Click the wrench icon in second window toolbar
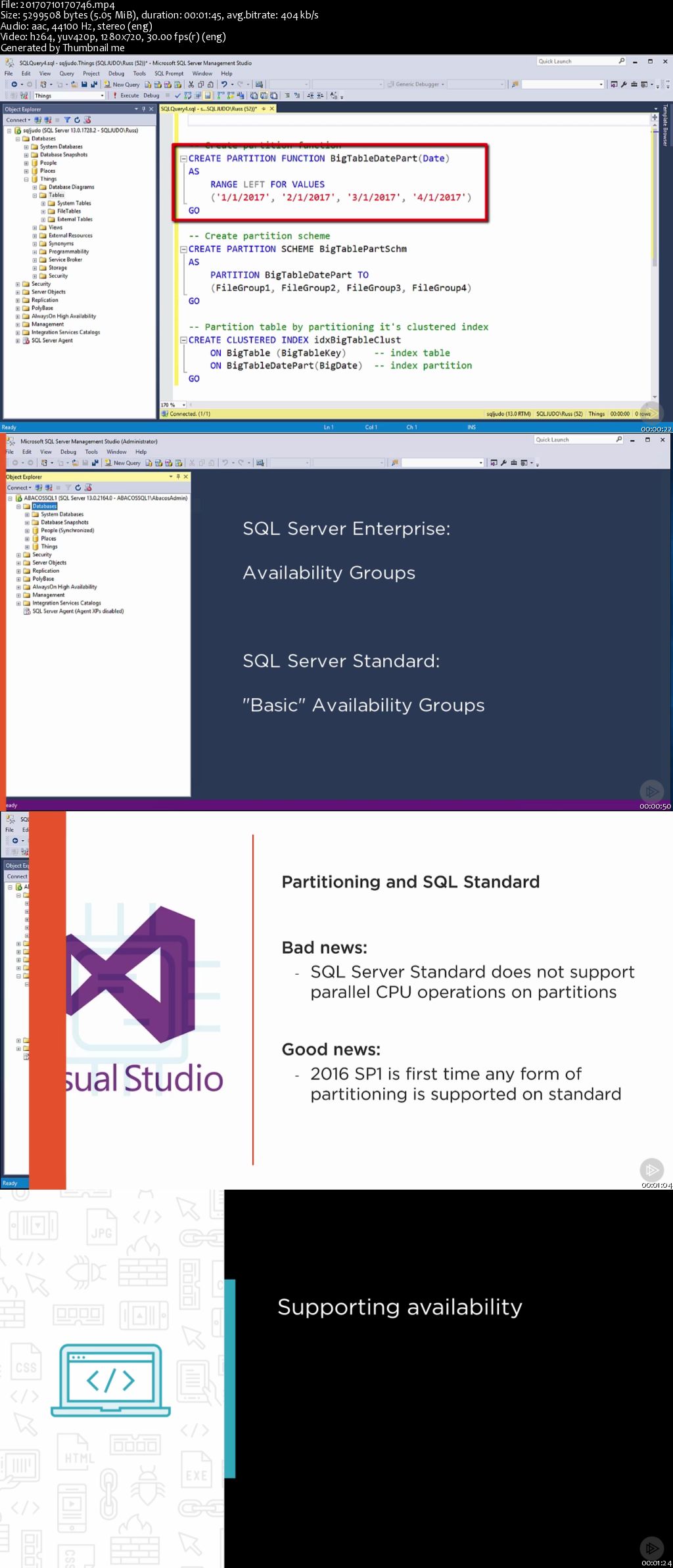The height and width of the screenshot is (1568, 673). 503,462
